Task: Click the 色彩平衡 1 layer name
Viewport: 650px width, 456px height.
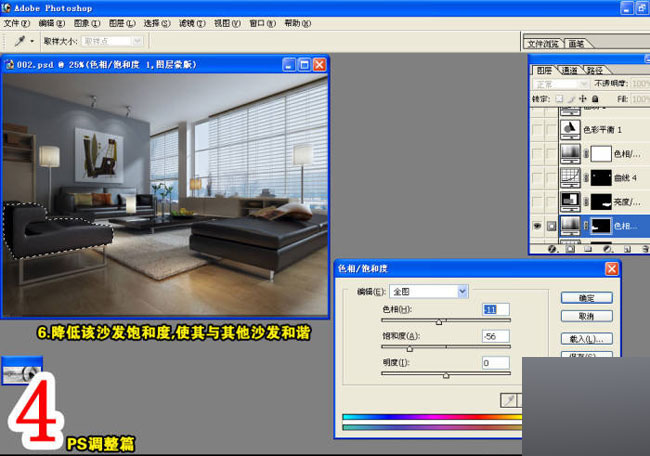Action: click(602, 130)
